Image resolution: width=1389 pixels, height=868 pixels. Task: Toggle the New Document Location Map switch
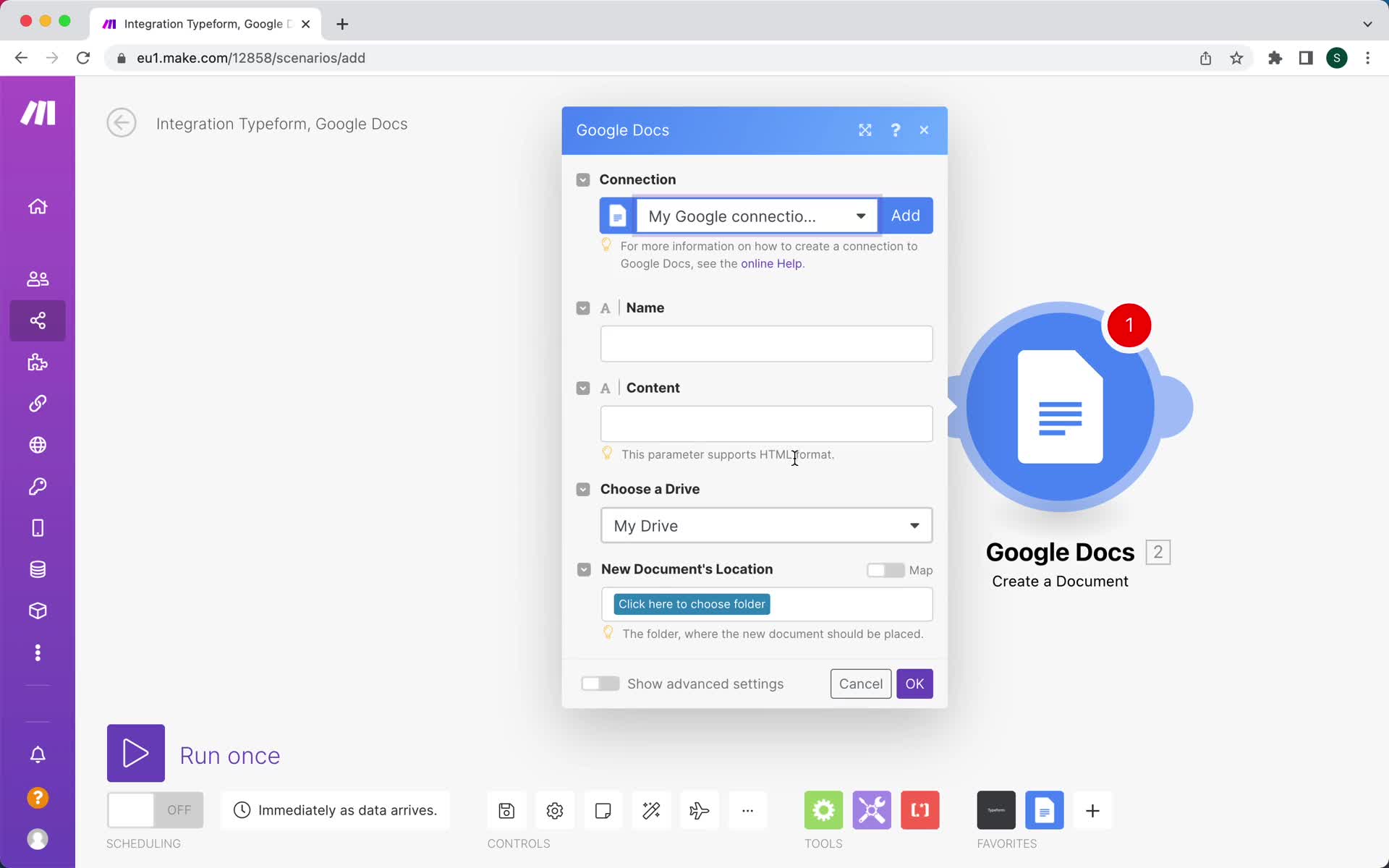pos(884,568)
